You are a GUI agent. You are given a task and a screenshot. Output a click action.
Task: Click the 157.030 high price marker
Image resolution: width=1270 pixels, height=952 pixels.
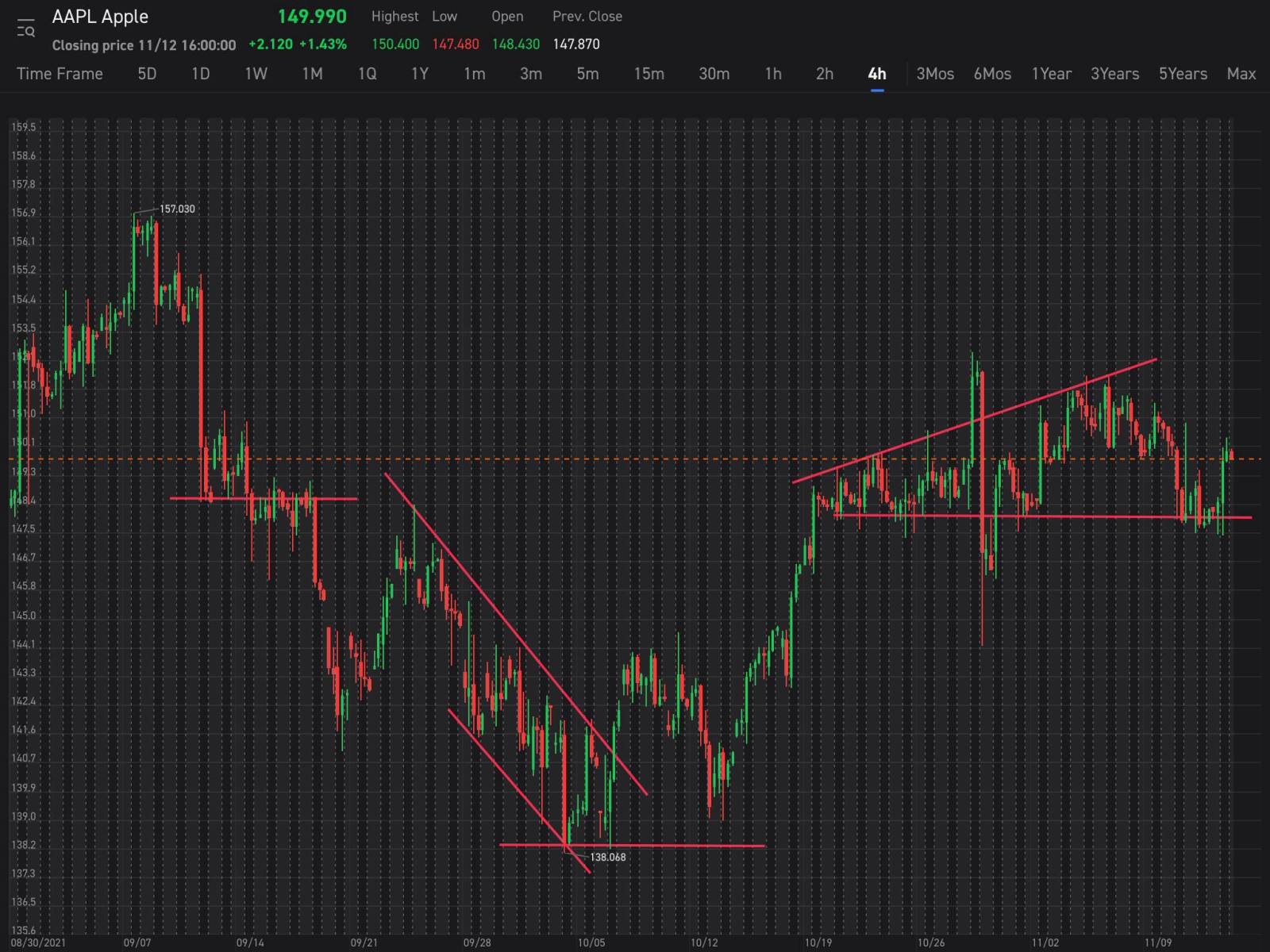(x=177, y=209)
